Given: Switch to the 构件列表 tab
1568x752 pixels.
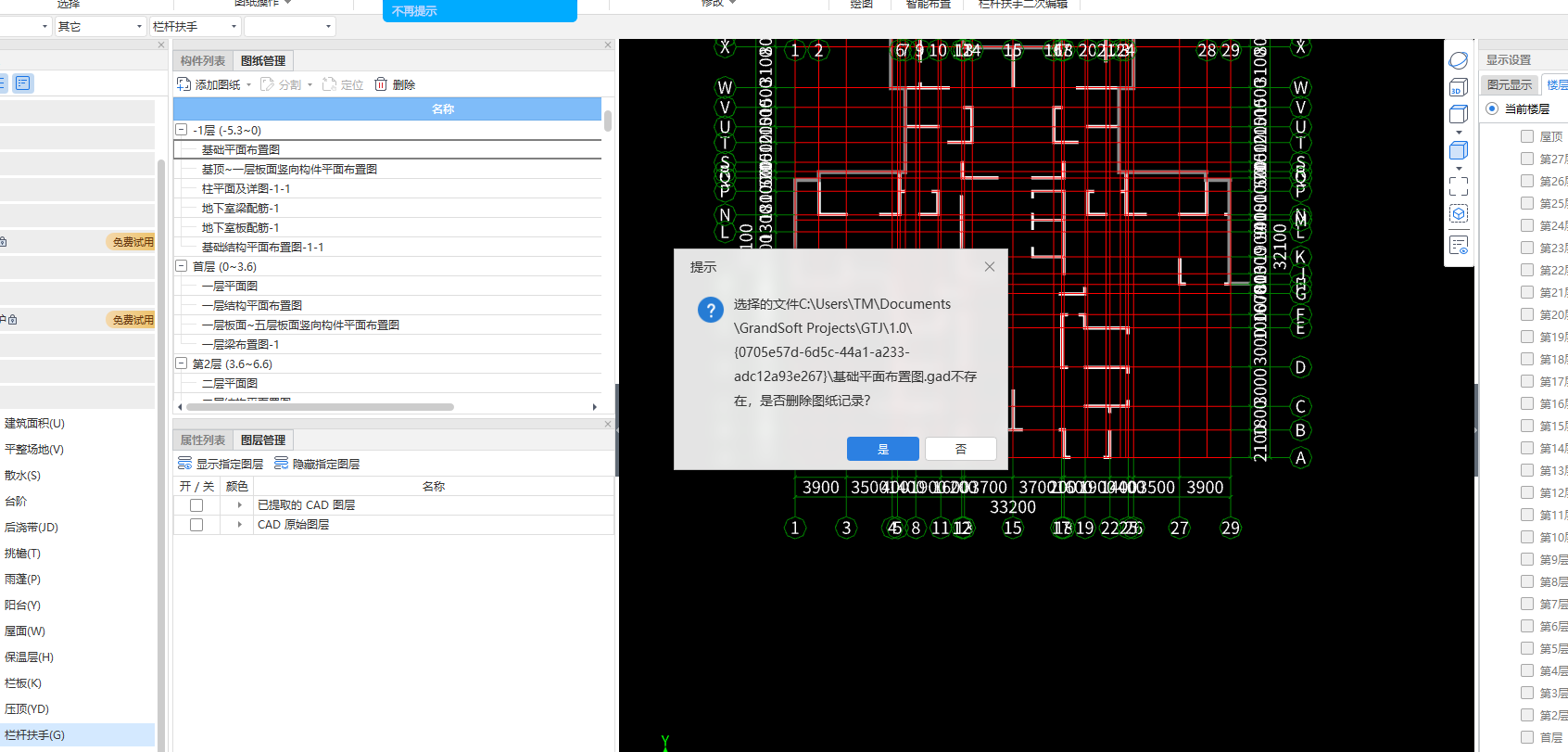Looking at the screenshot, I should pyautogui.click(x=203, y=61).
